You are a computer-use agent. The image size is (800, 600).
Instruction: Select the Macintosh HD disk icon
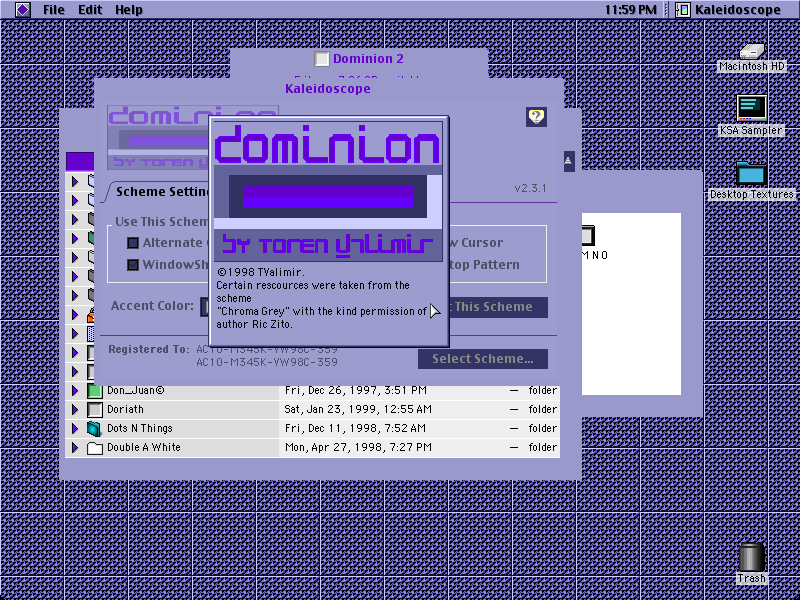coord(752,51)
